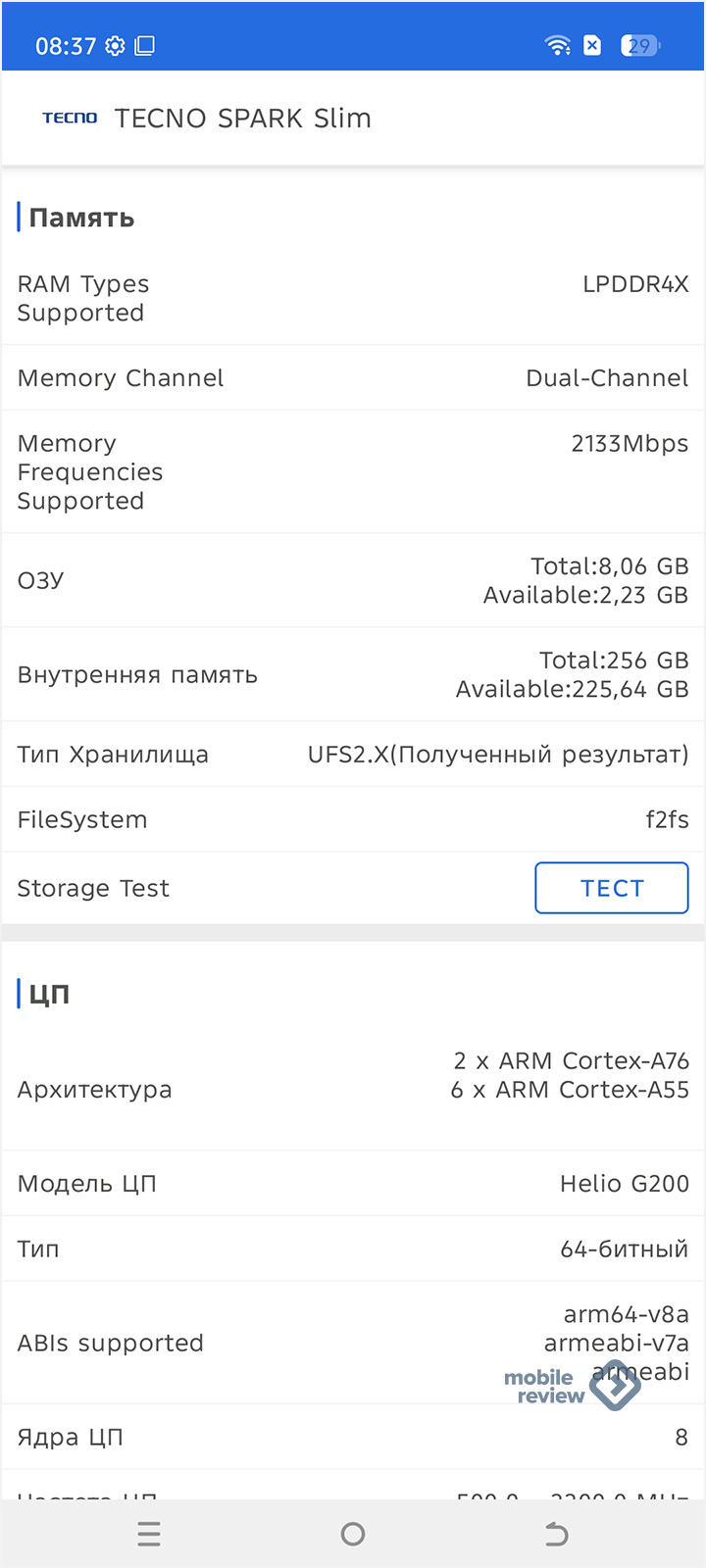Start storage test with ТЕСТ button
The height and width of the screenshot is (1568, 706).
pyautogui.click(x=611, y=888)
